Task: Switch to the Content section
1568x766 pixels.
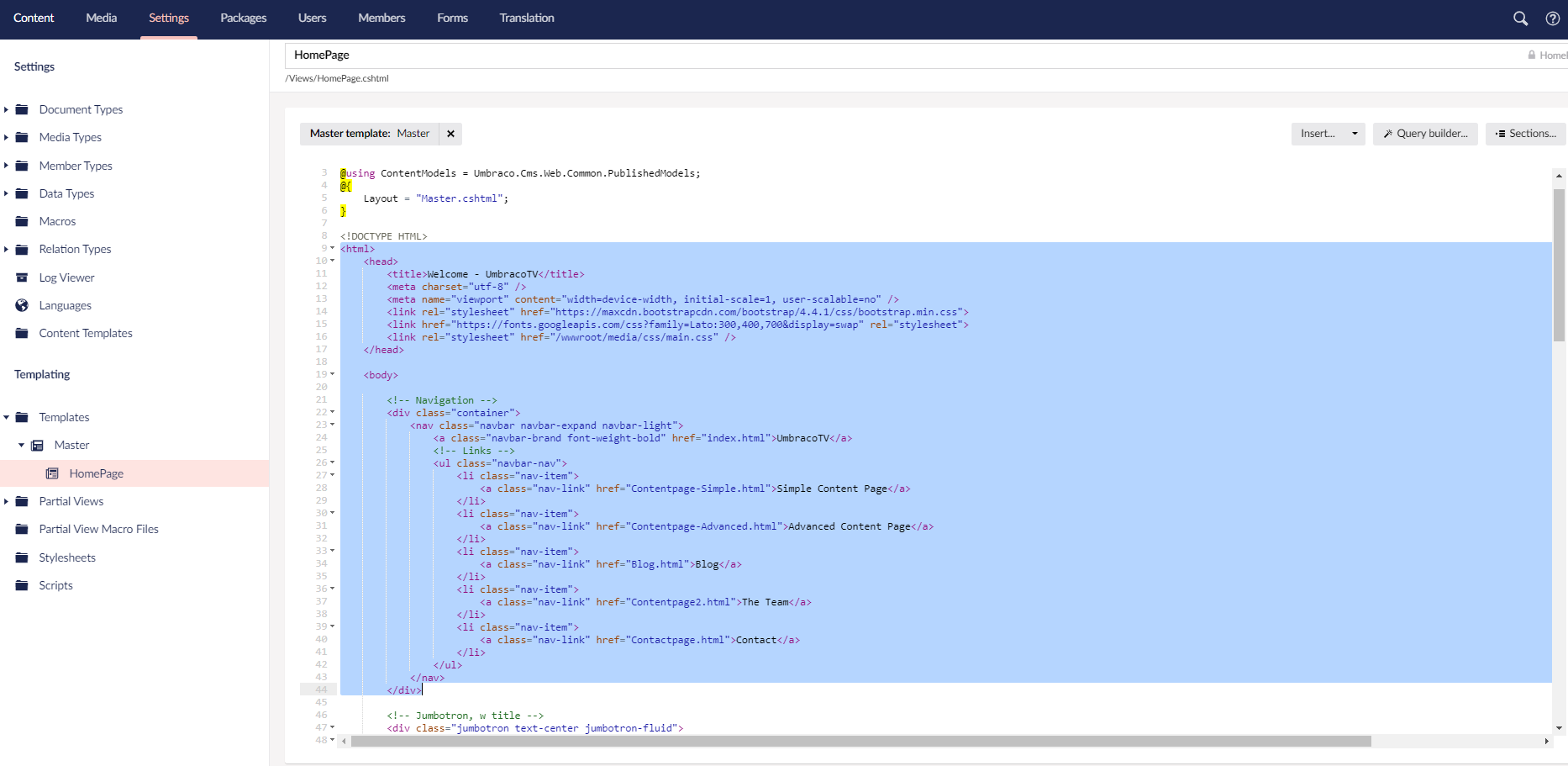Action: pyautogui.click(x=34, y=18)
